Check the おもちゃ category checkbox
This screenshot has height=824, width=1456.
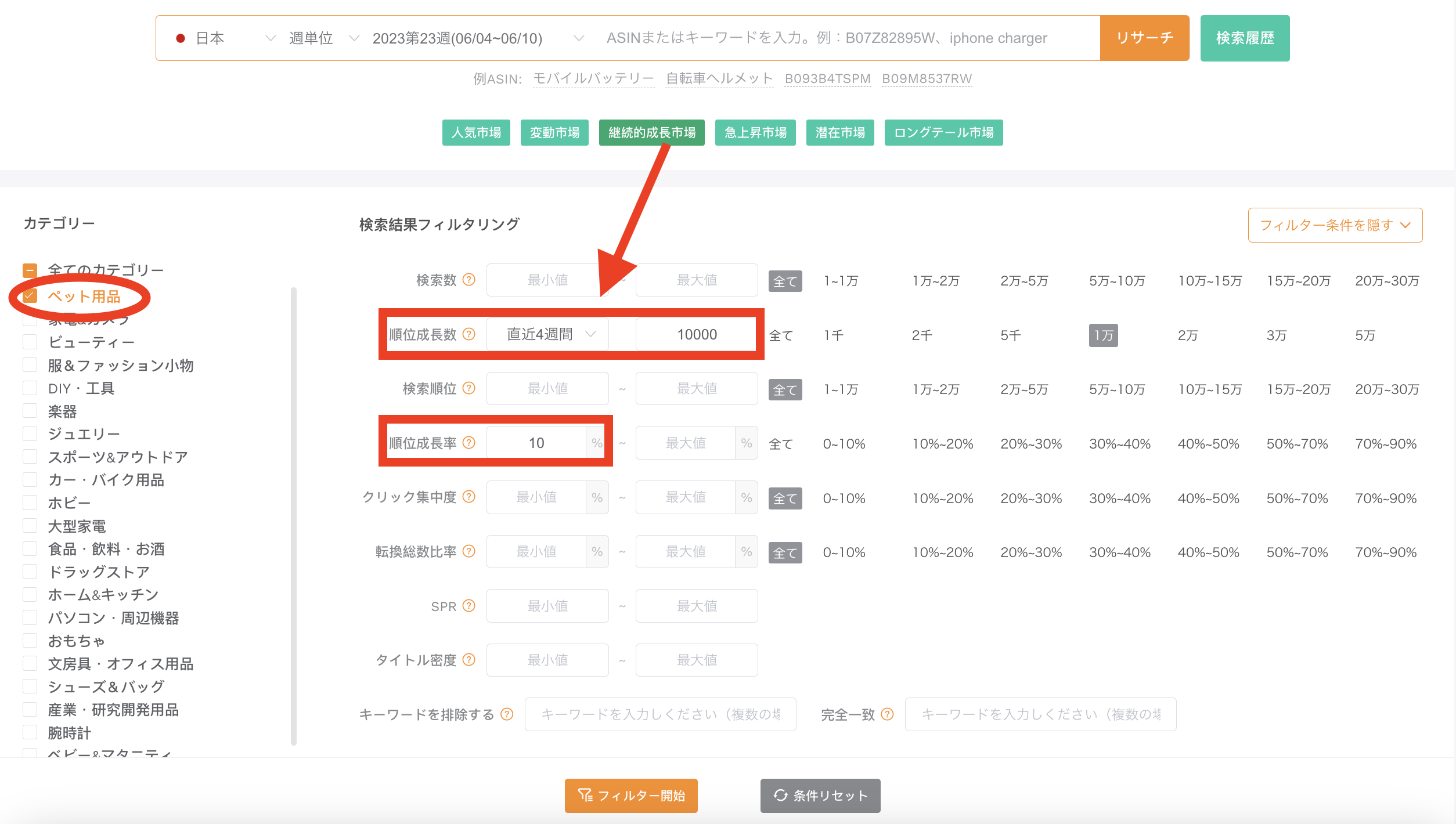point(30,641)
